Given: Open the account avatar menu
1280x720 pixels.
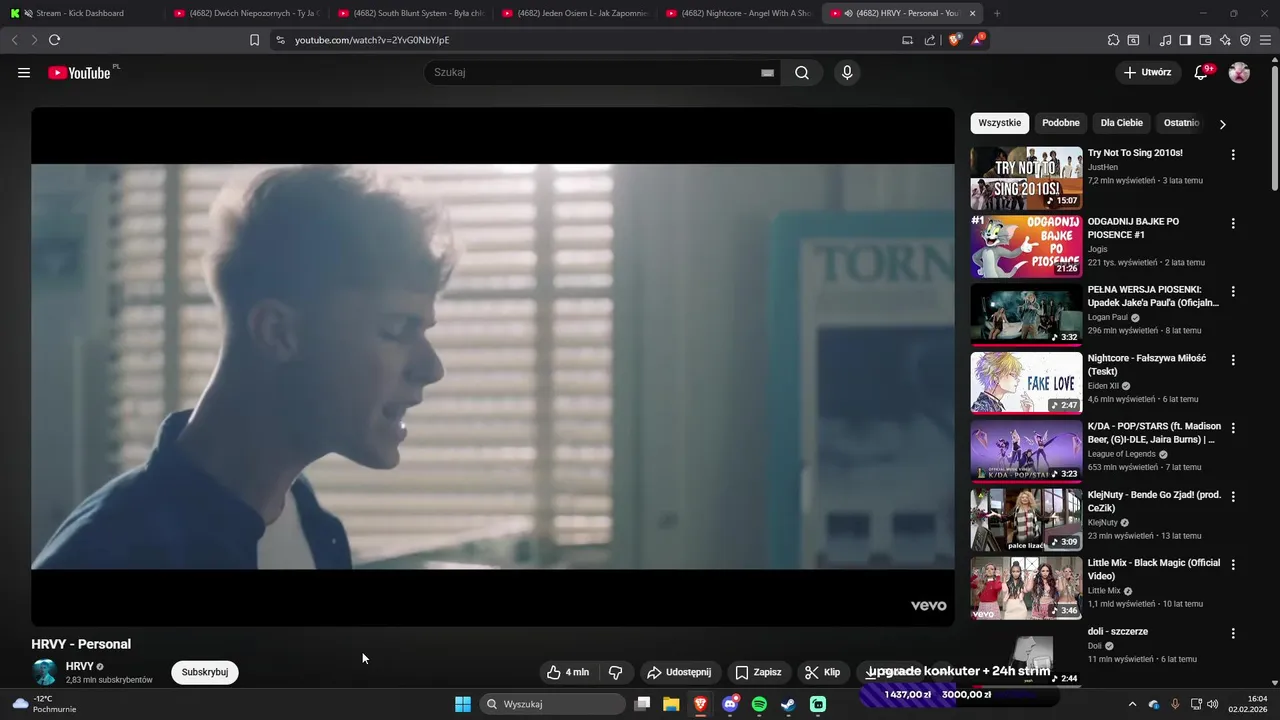Looking at the screenshot, I should click(x=1239, y=72).
